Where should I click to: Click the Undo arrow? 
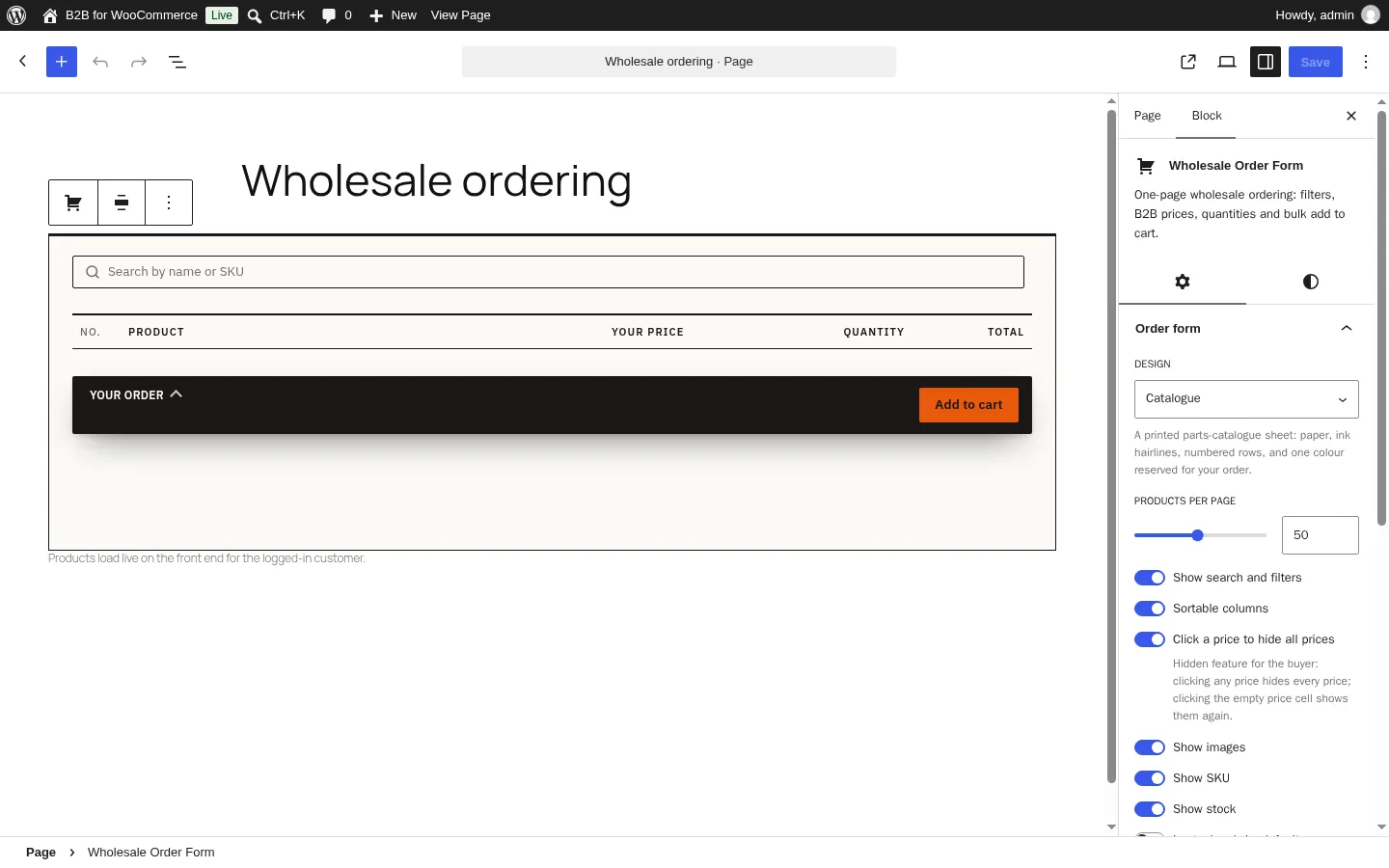click(100, 62)
